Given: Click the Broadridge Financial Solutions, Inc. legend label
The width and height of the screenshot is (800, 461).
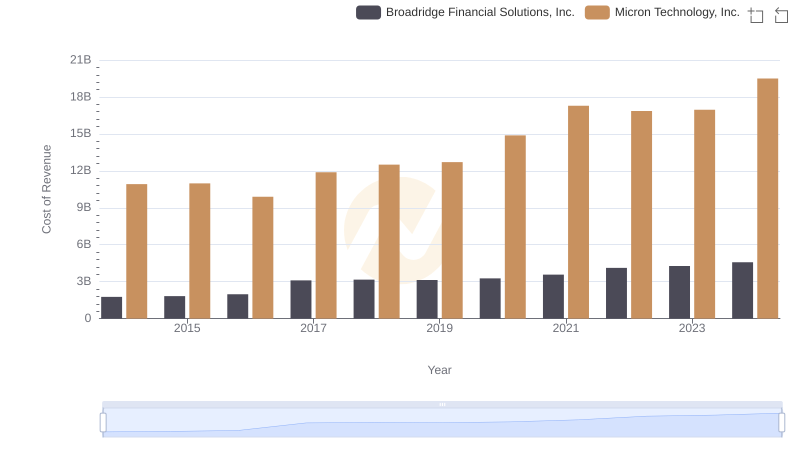Looking at the screenshot, I should coord(480,12).
